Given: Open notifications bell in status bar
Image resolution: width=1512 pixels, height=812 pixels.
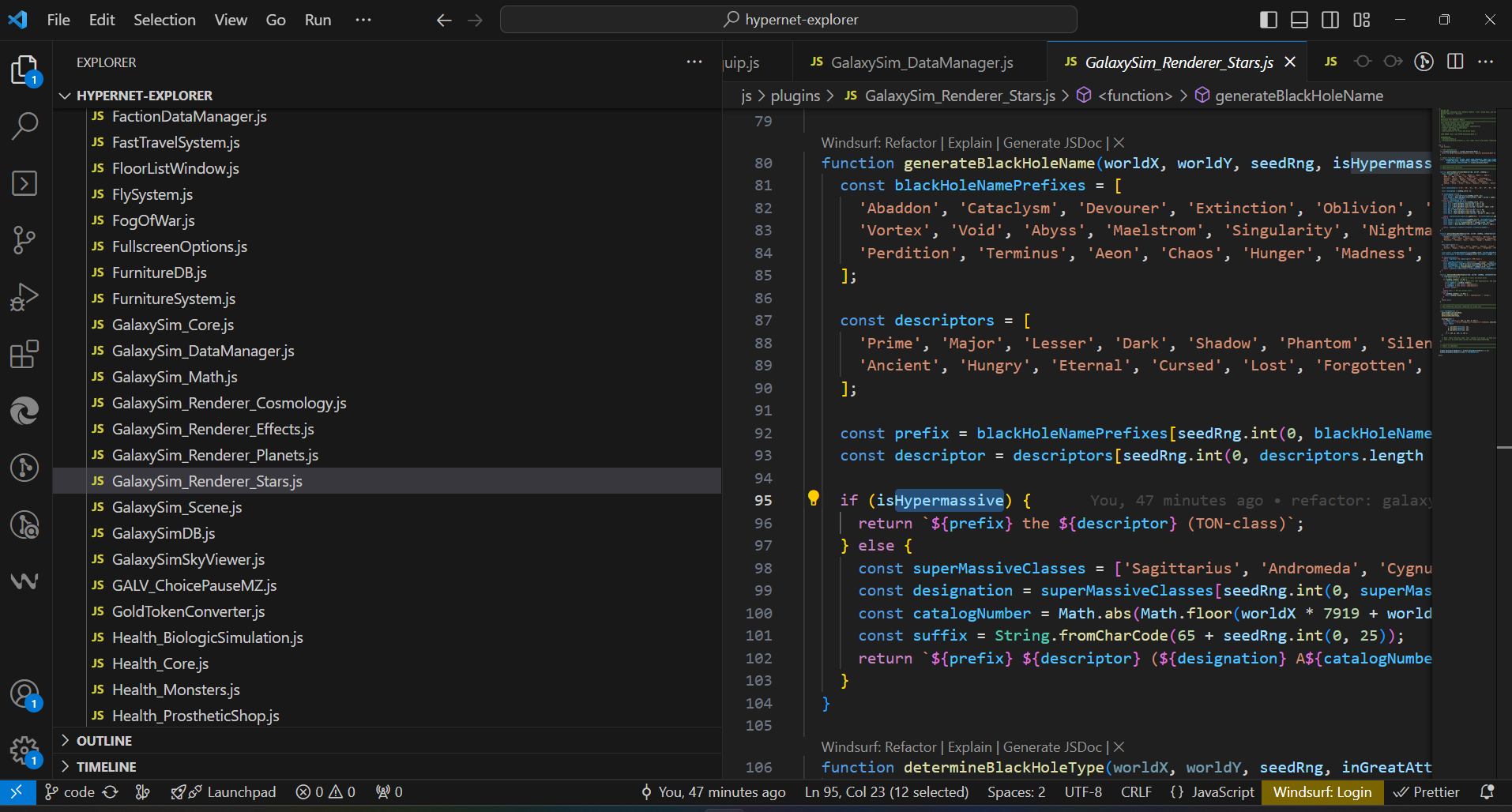Looking at the screenshot, I should point(1487,792).
